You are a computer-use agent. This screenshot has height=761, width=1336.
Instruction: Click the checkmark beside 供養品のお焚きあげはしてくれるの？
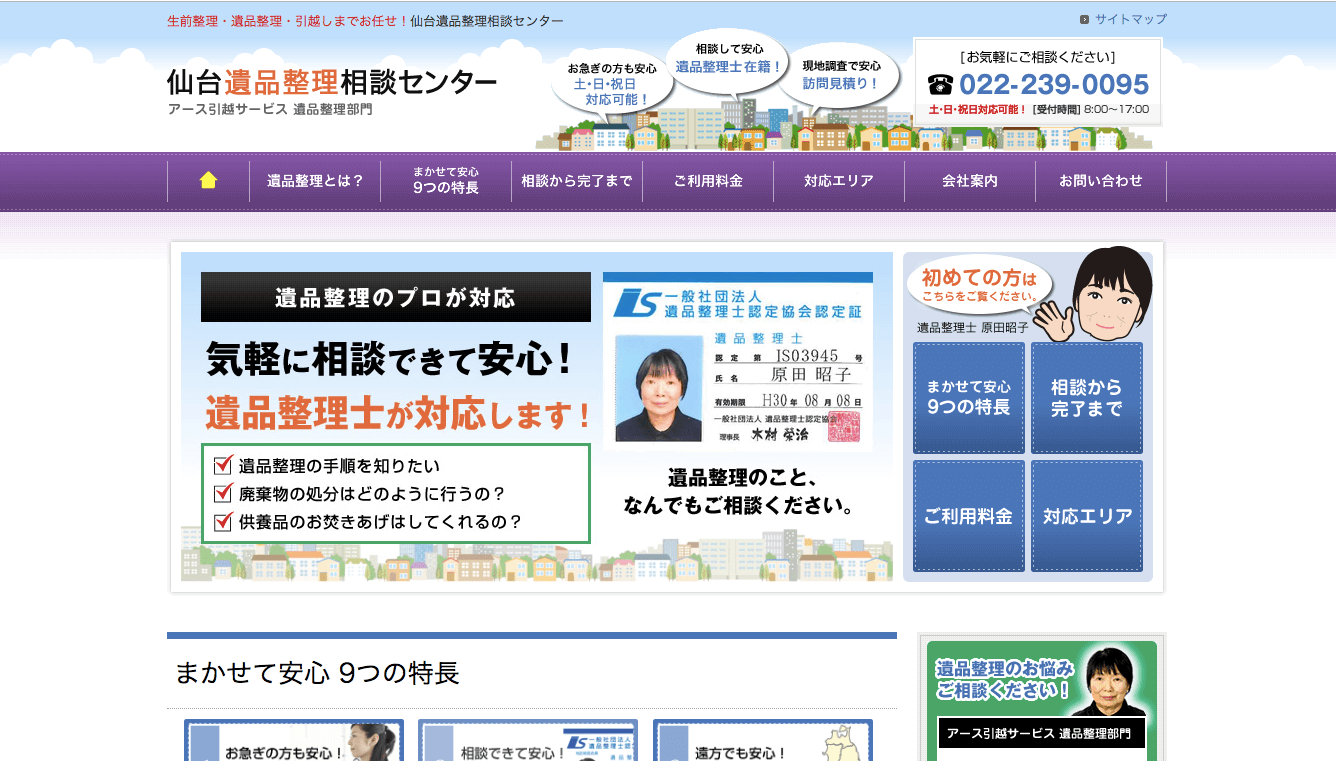224,522
